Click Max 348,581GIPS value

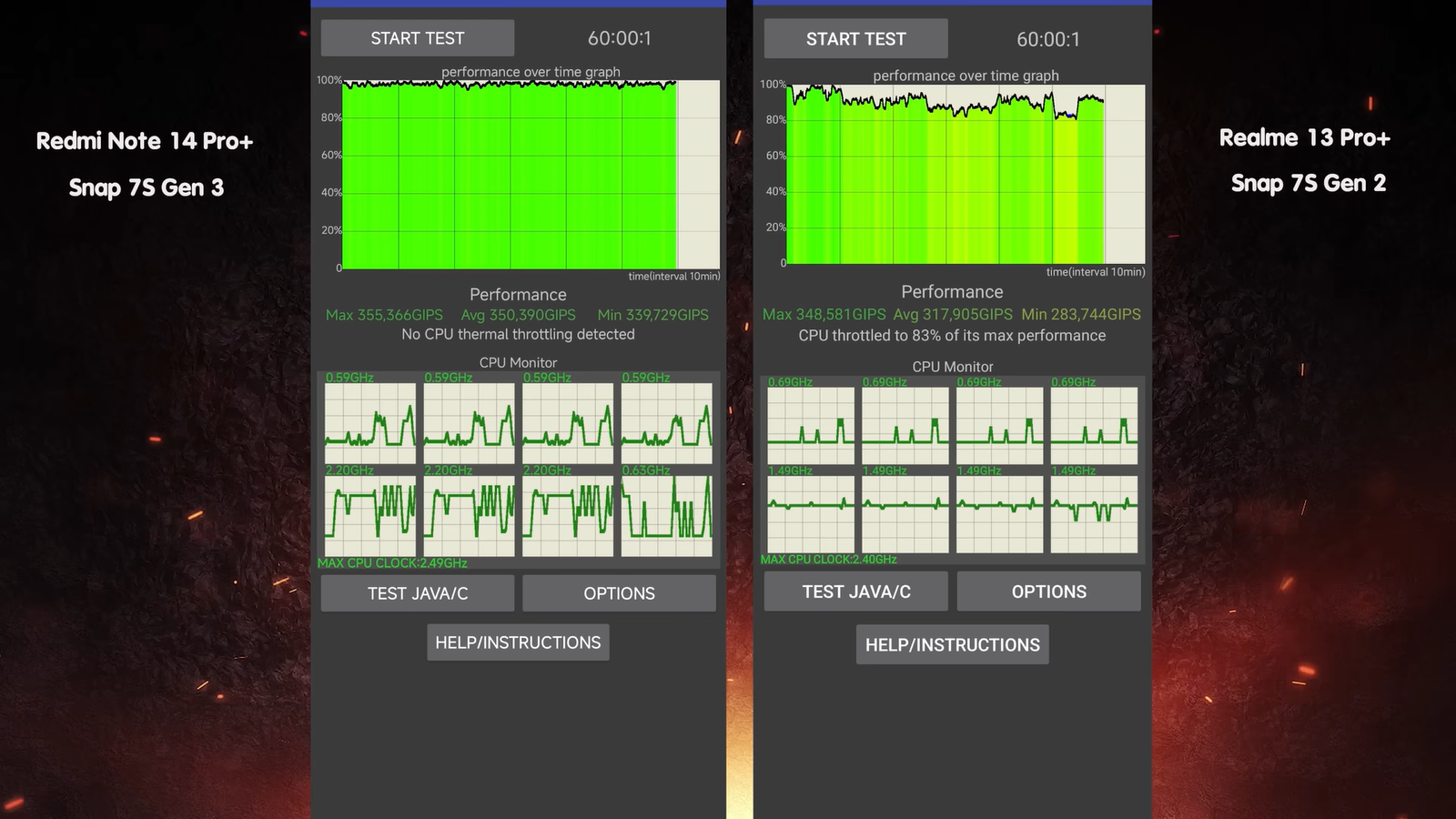coord(824,314)
